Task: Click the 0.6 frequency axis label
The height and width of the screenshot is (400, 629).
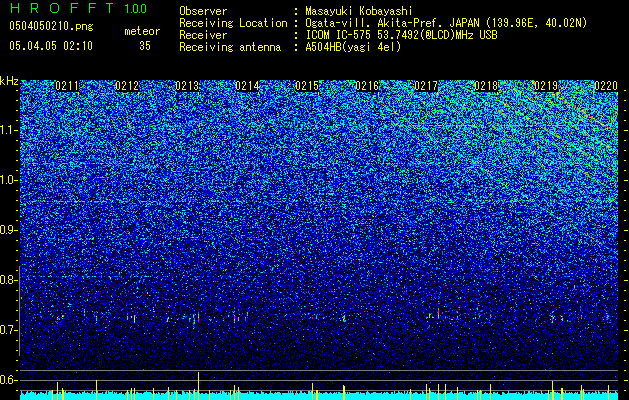Action: click(x=8, y=380)
